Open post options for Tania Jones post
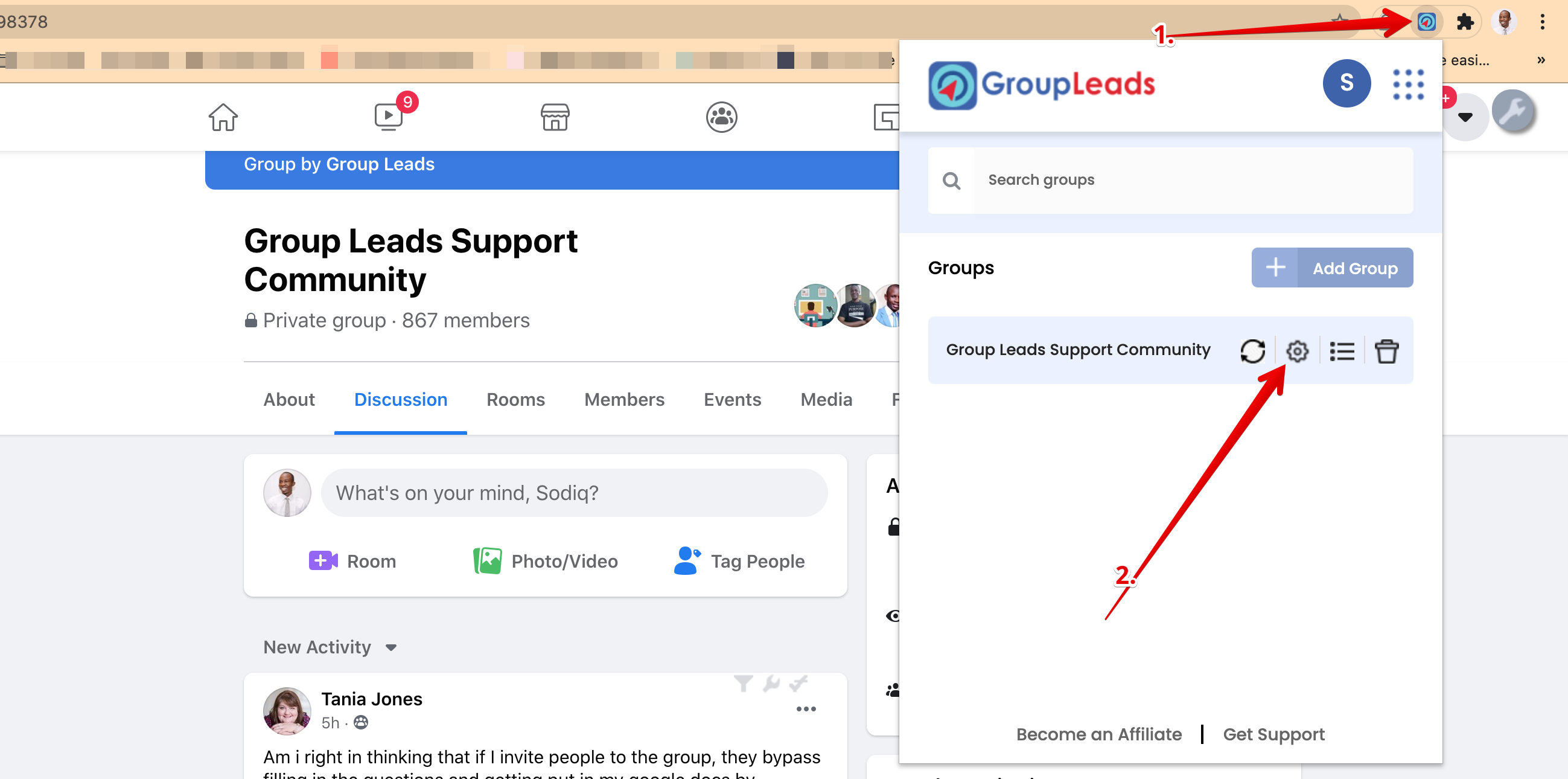Image resolution: width=1568 pixels, height=779 pixels. coord(806,708)
